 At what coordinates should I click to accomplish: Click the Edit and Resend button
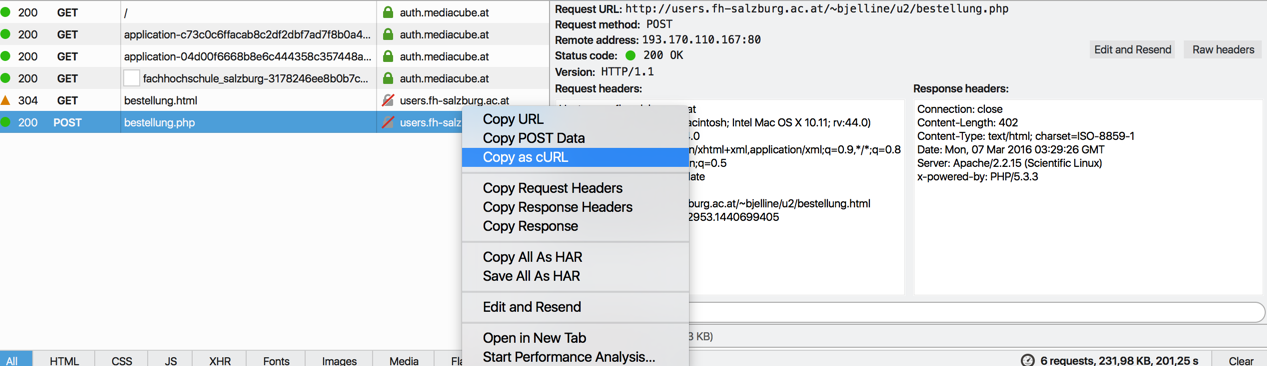click(1132, 49)
